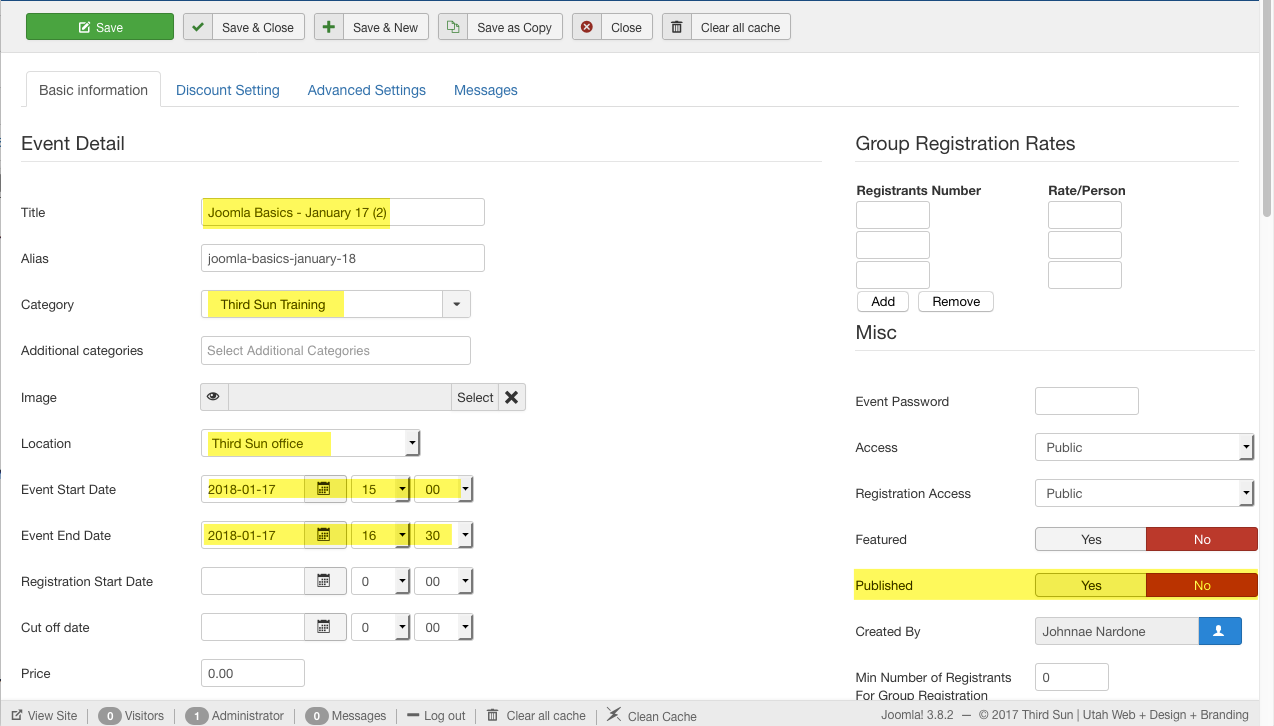
Task: Set Published to Yes
Action: click(1090, 585)
